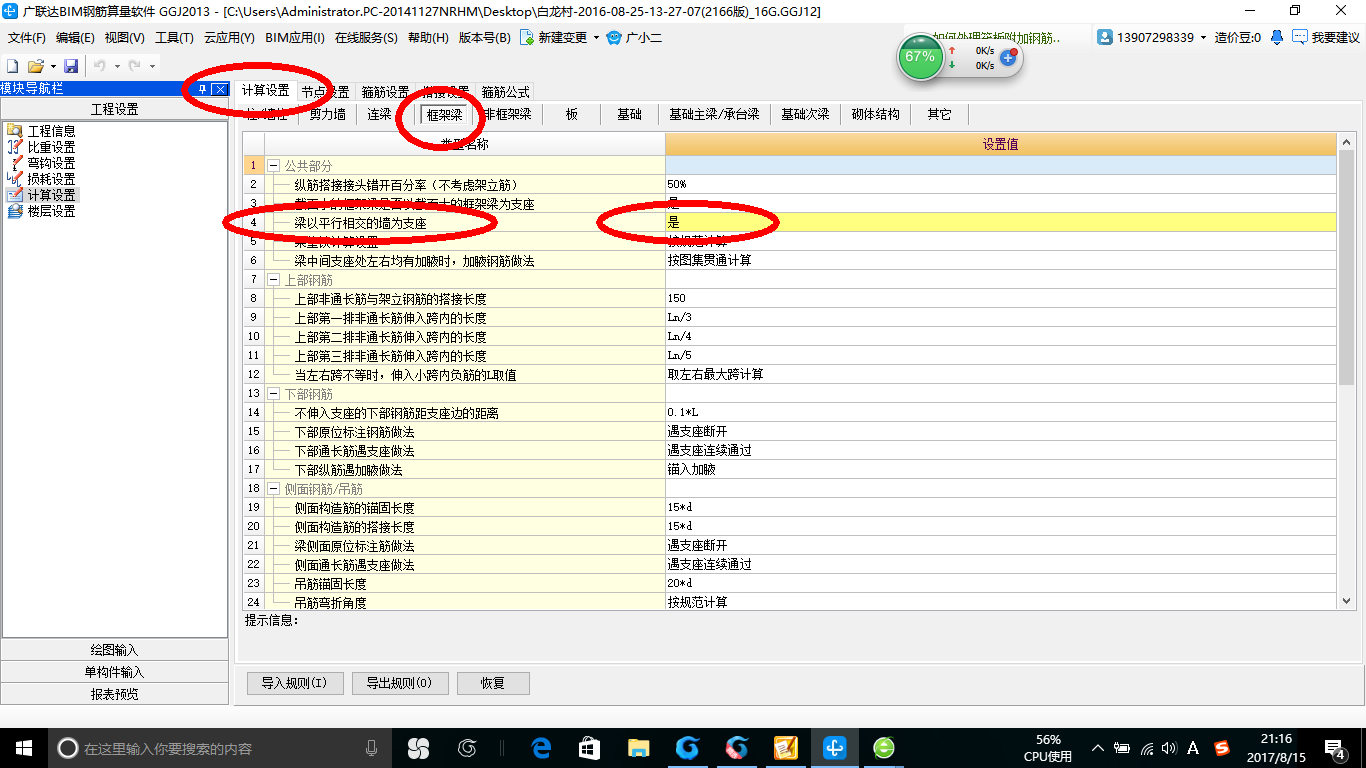Image resolution: width=1366 pixels, height=768 pixels.
Task: Open dropdown arrow after 新建变更
Action: click(x=596, y=38)
